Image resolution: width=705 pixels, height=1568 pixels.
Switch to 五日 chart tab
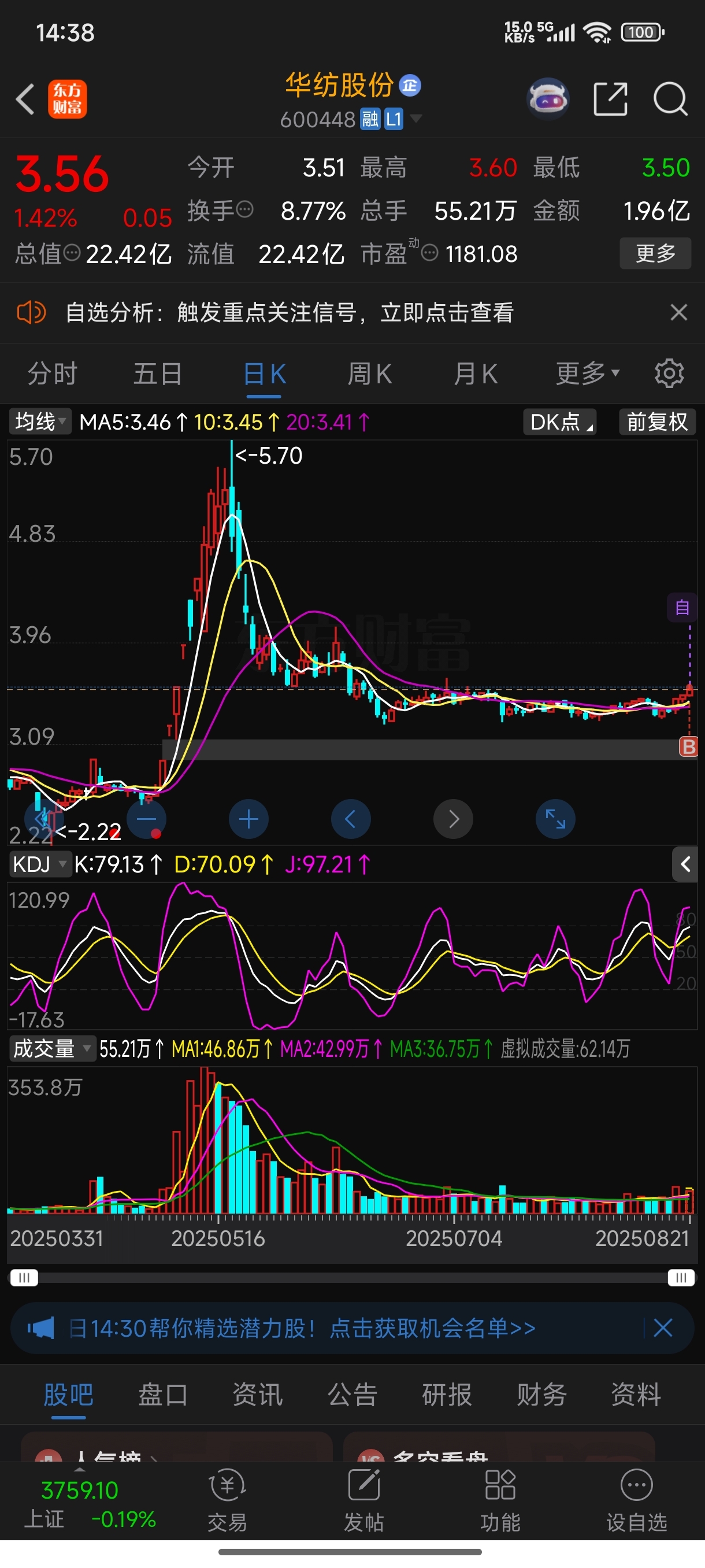click(x=158, y=373)
